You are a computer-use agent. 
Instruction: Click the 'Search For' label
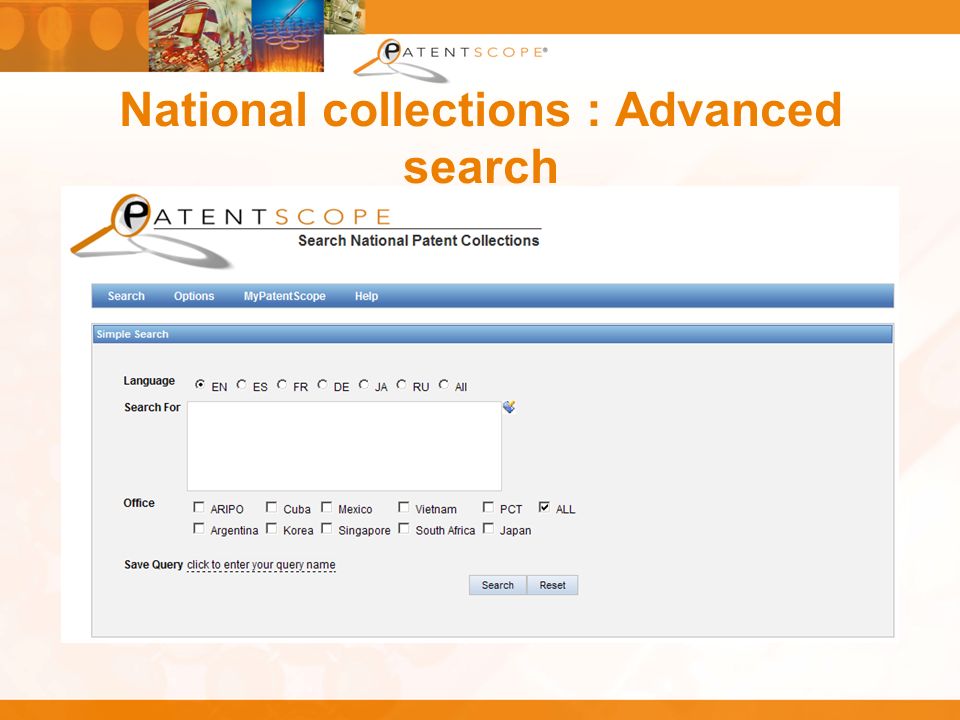click(152, 407)
